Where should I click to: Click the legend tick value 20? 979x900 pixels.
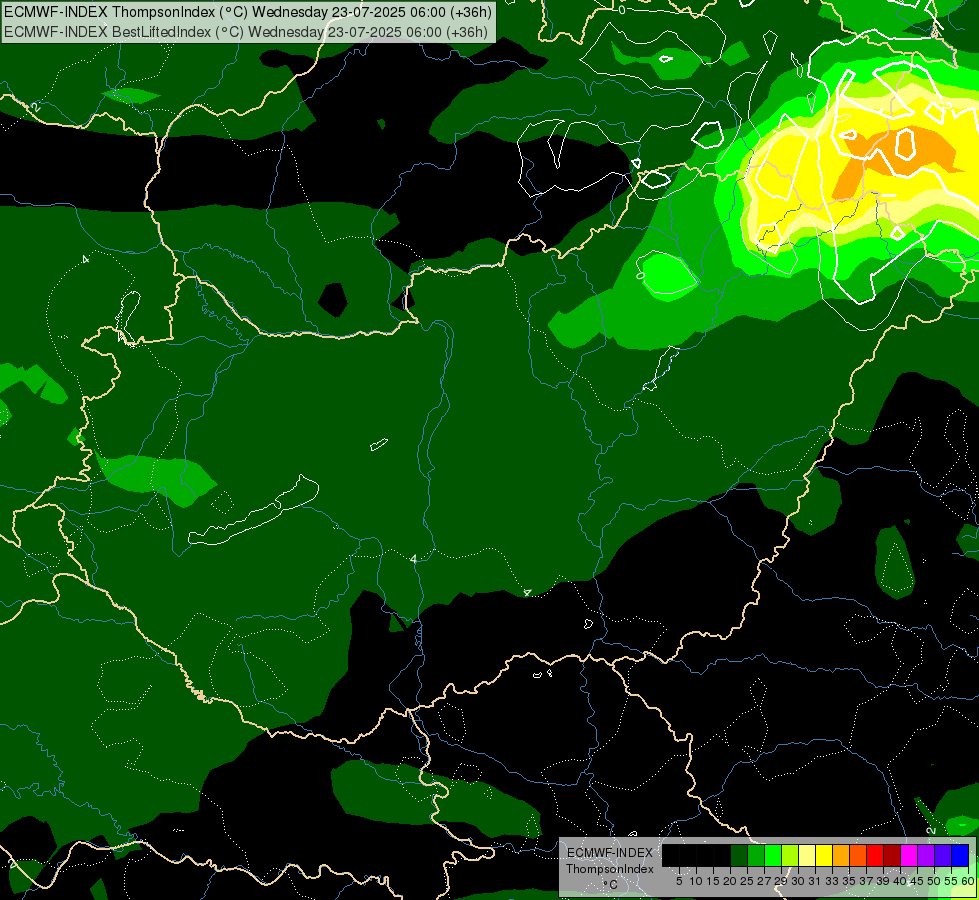(x=730, y=881)
